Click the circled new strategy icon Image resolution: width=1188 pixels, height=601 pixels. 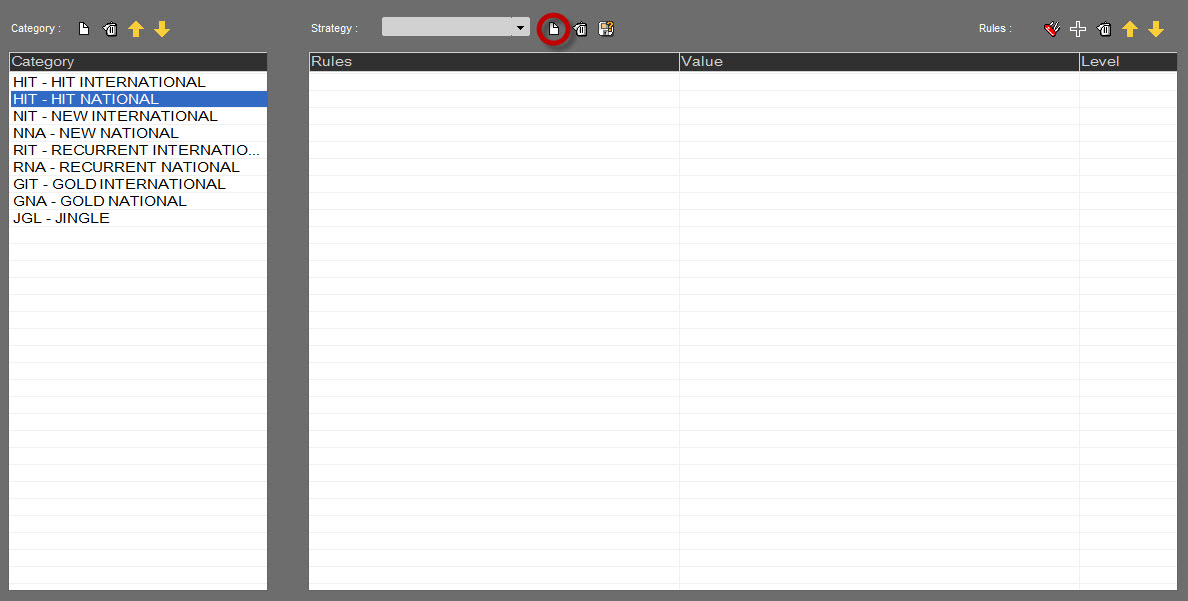tap(554, 29)
